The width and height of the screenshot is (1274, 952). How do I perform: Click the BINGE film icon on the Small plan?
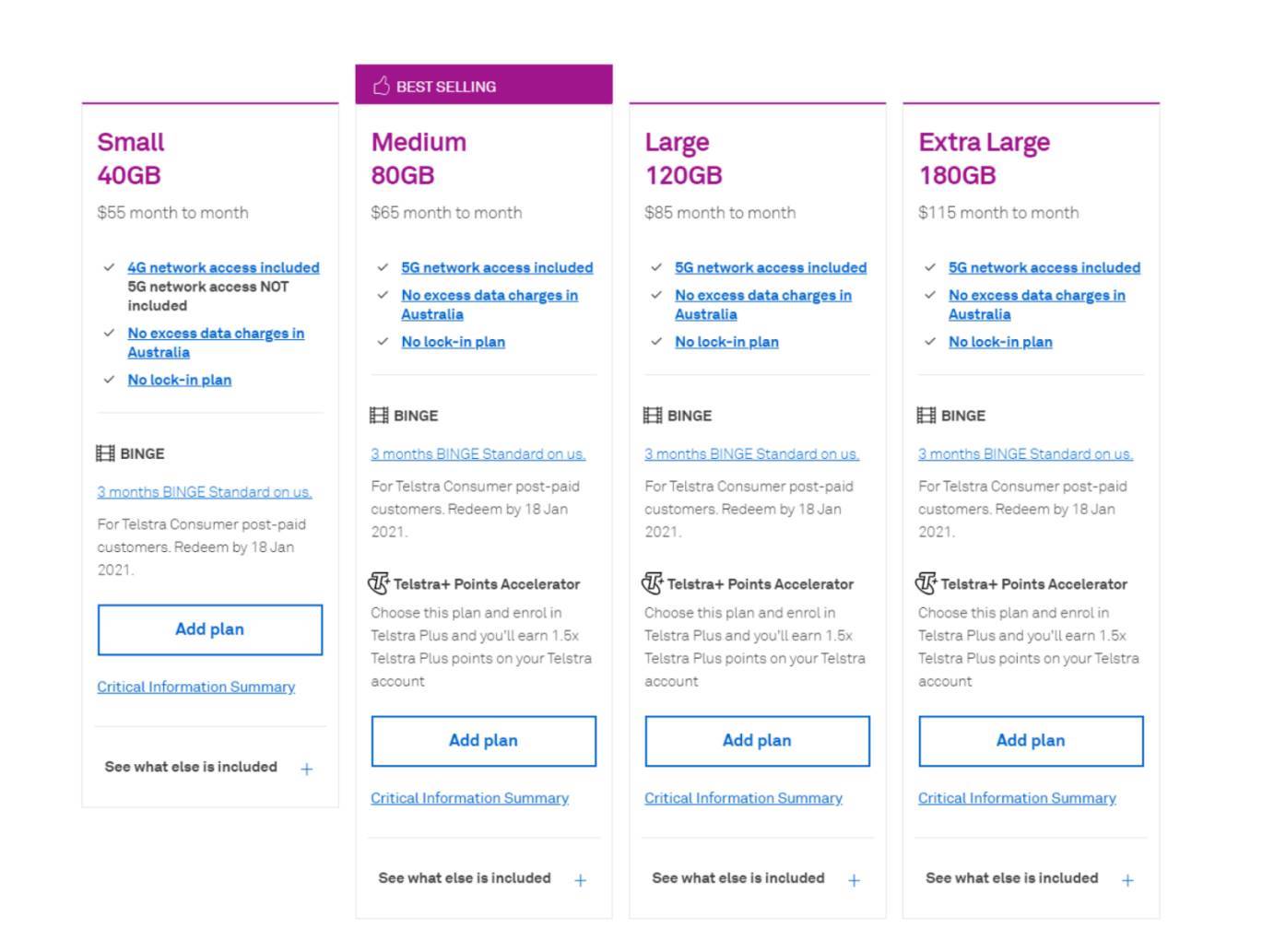point(106,453)
